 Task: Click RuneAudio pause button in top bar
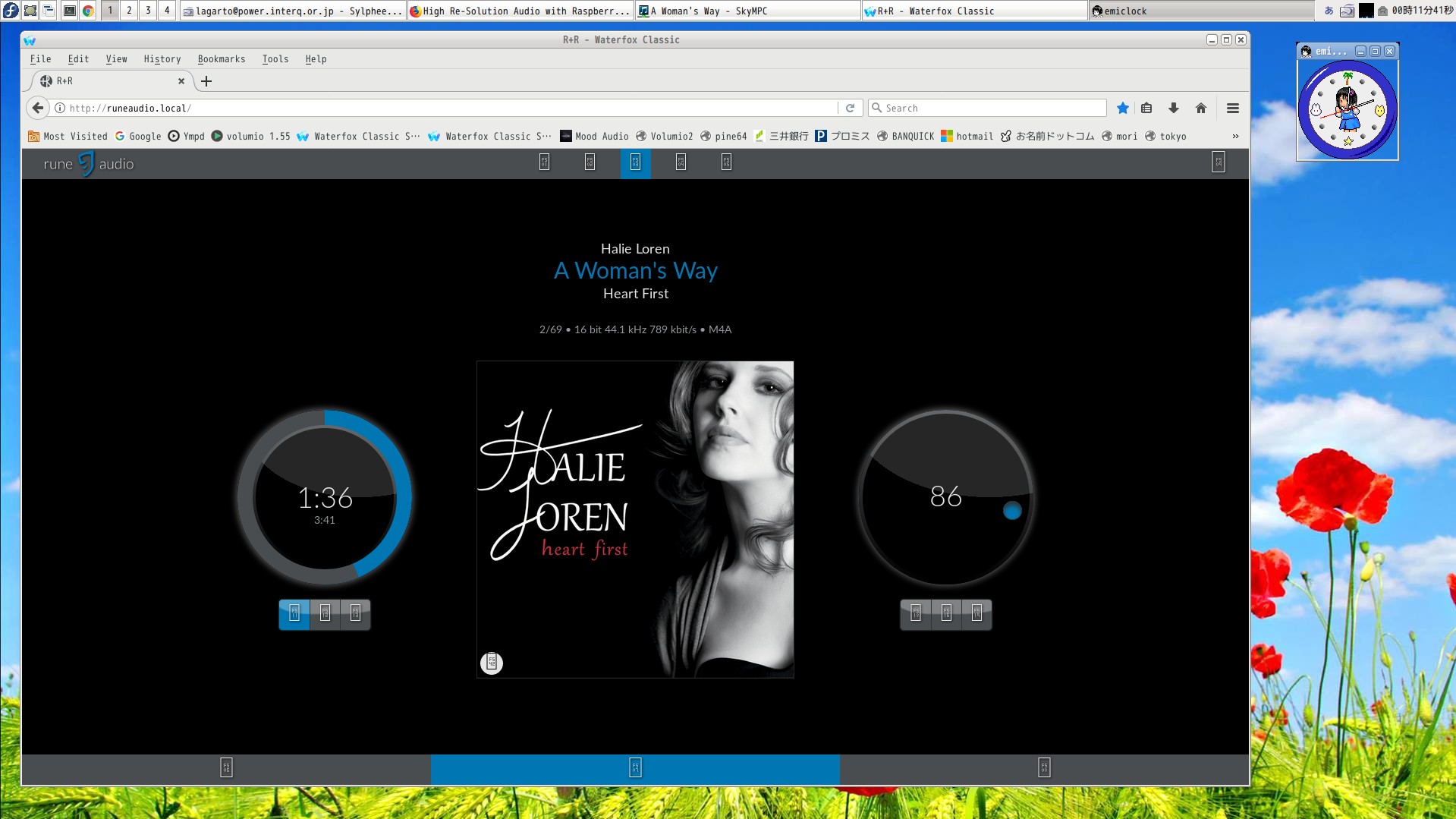681,162
